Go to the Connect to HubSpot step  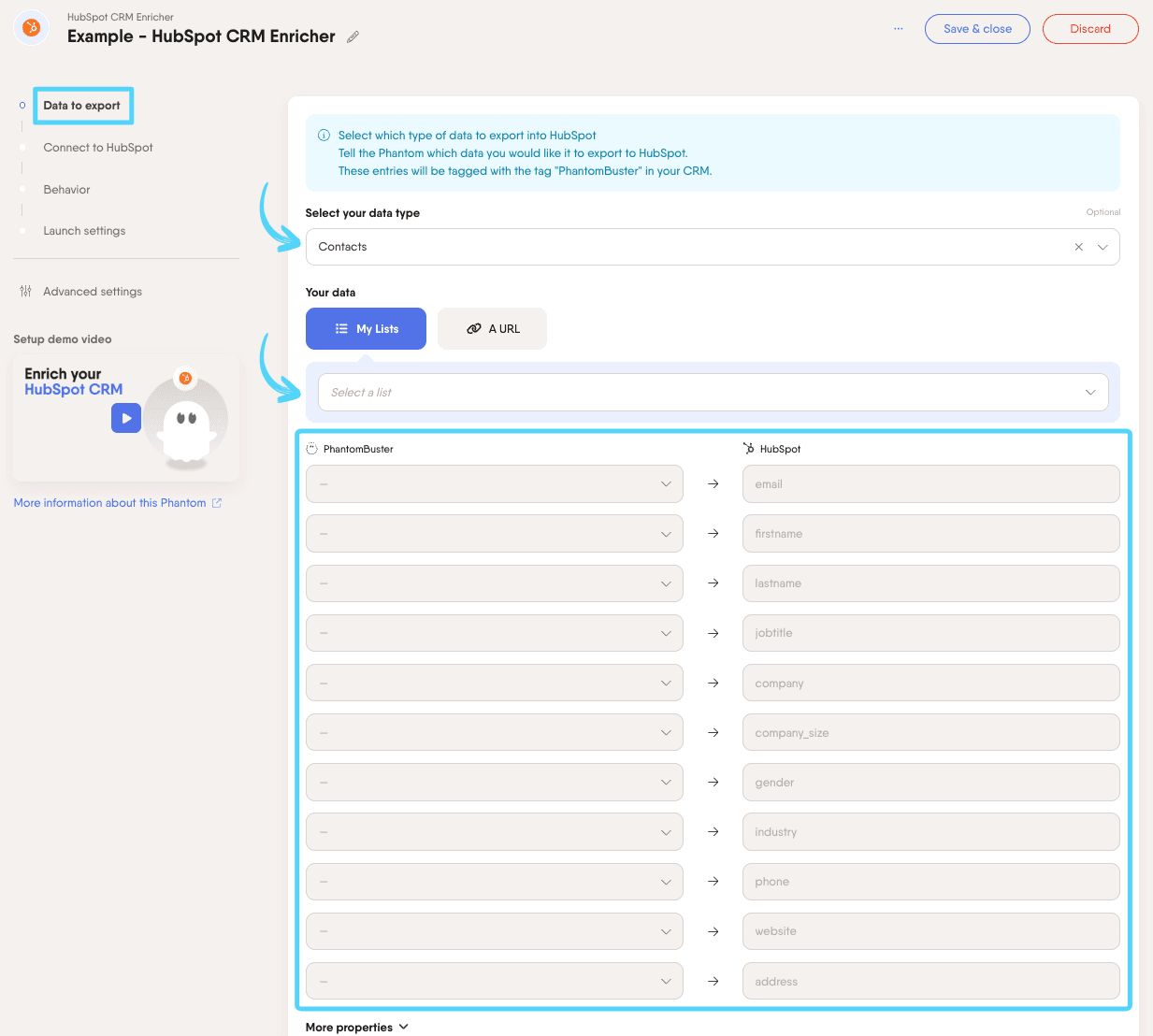(98, 148)
